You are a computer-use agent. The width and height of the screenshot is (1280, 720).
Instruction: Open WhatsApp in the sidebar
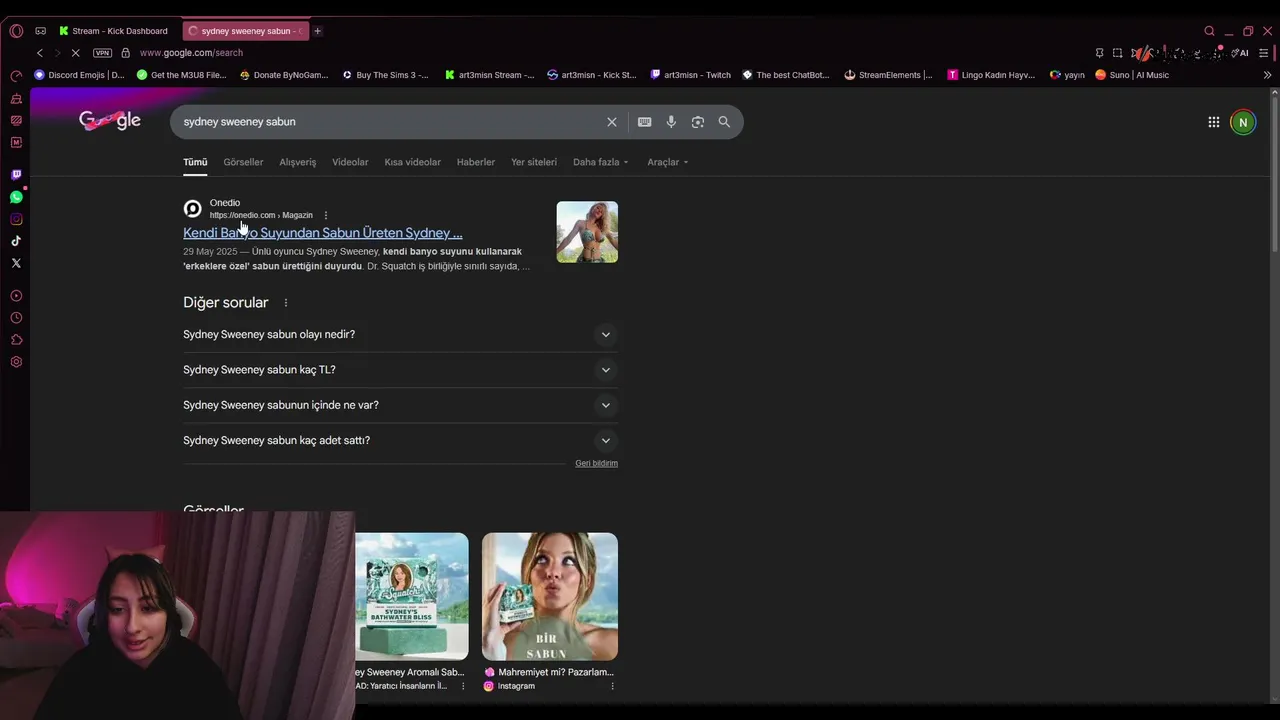pyautogui.click(x=16, y=197)
